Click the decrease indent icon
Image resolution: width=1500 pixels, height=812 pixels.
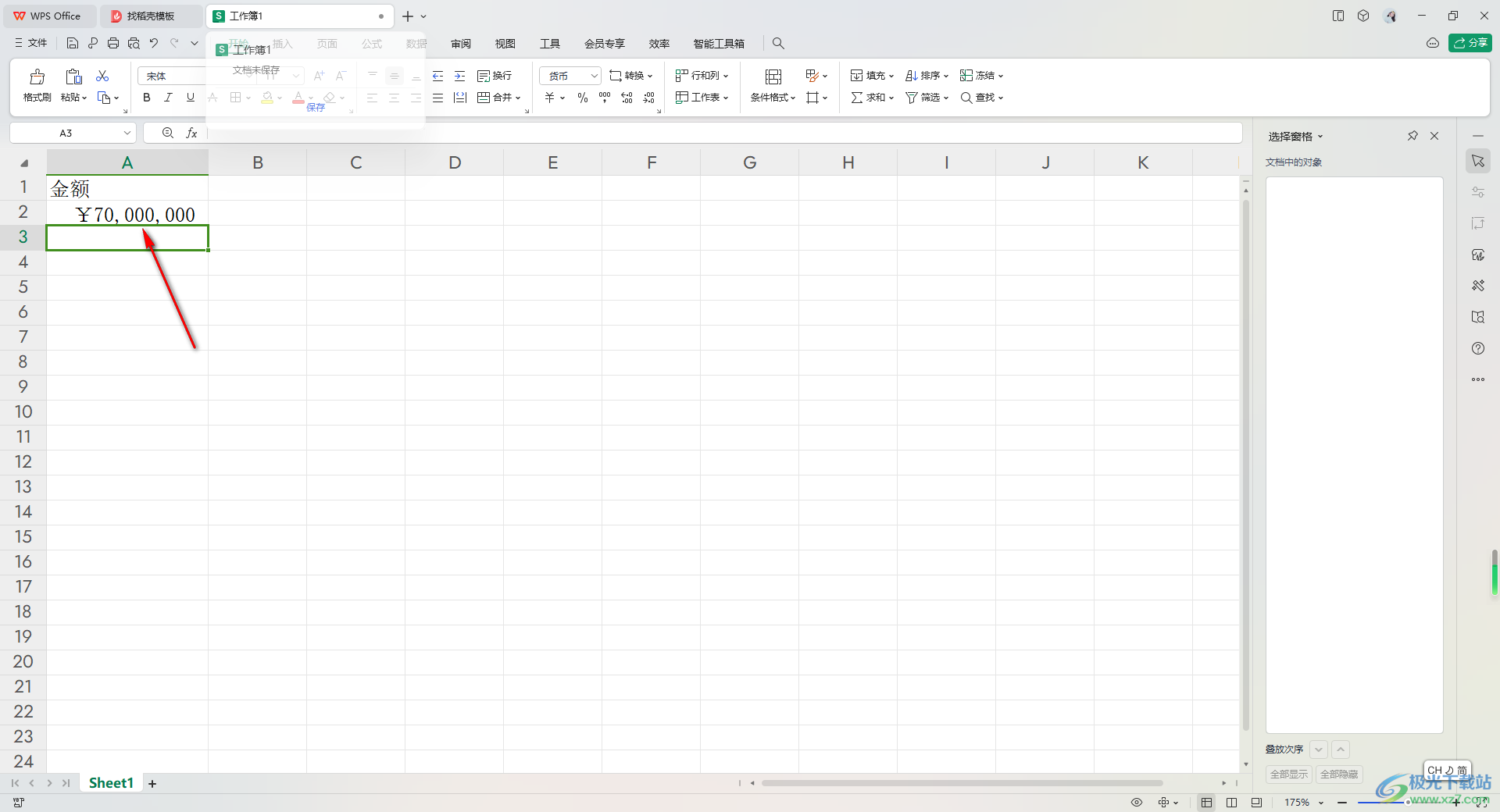pyautogui.click(x=437, y=76)
